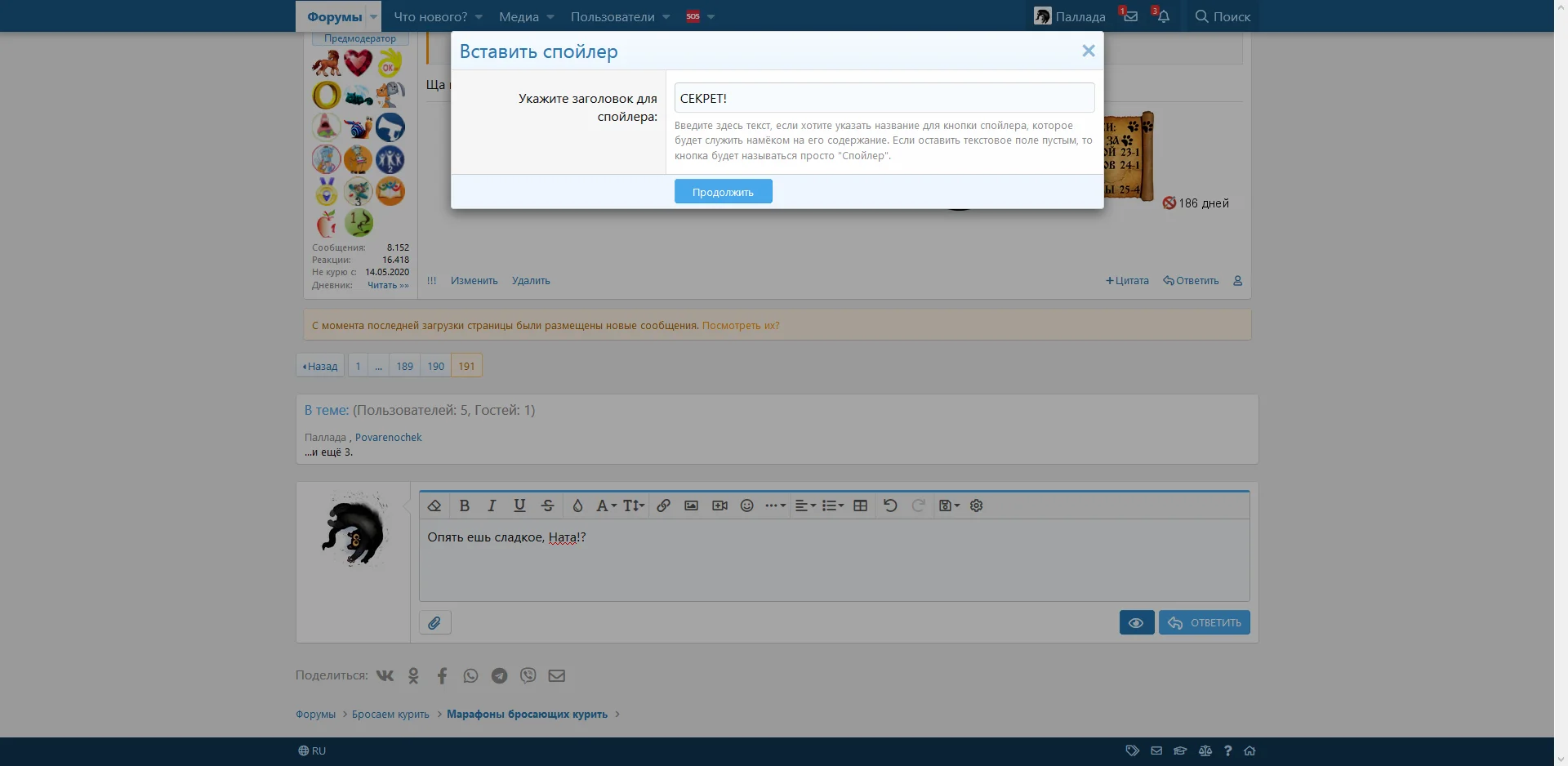
Task: Open the Что нового? menu
Action: 430,16
